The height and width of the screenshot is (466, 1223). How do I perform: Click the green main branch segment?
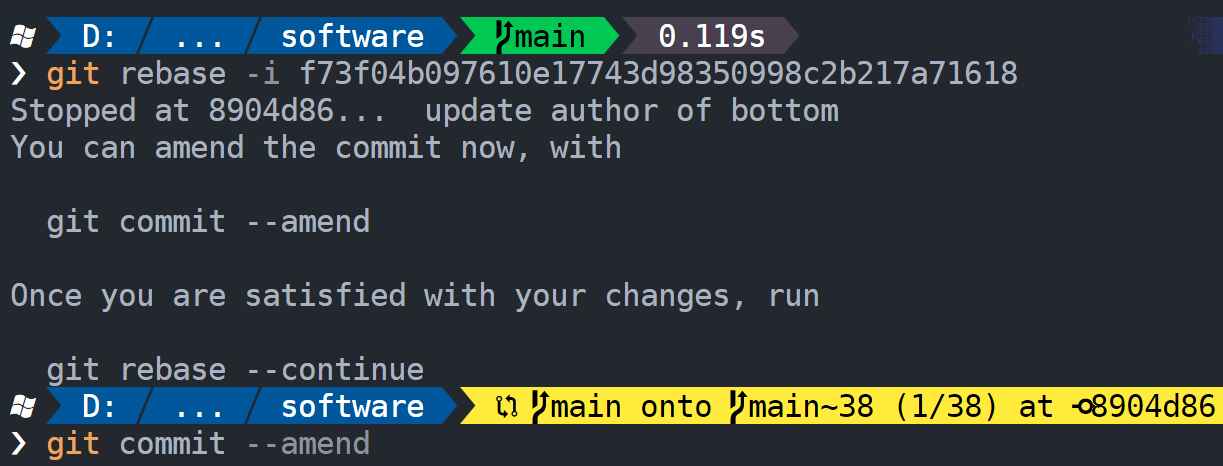pyautogui.click(x=541, y=37)
